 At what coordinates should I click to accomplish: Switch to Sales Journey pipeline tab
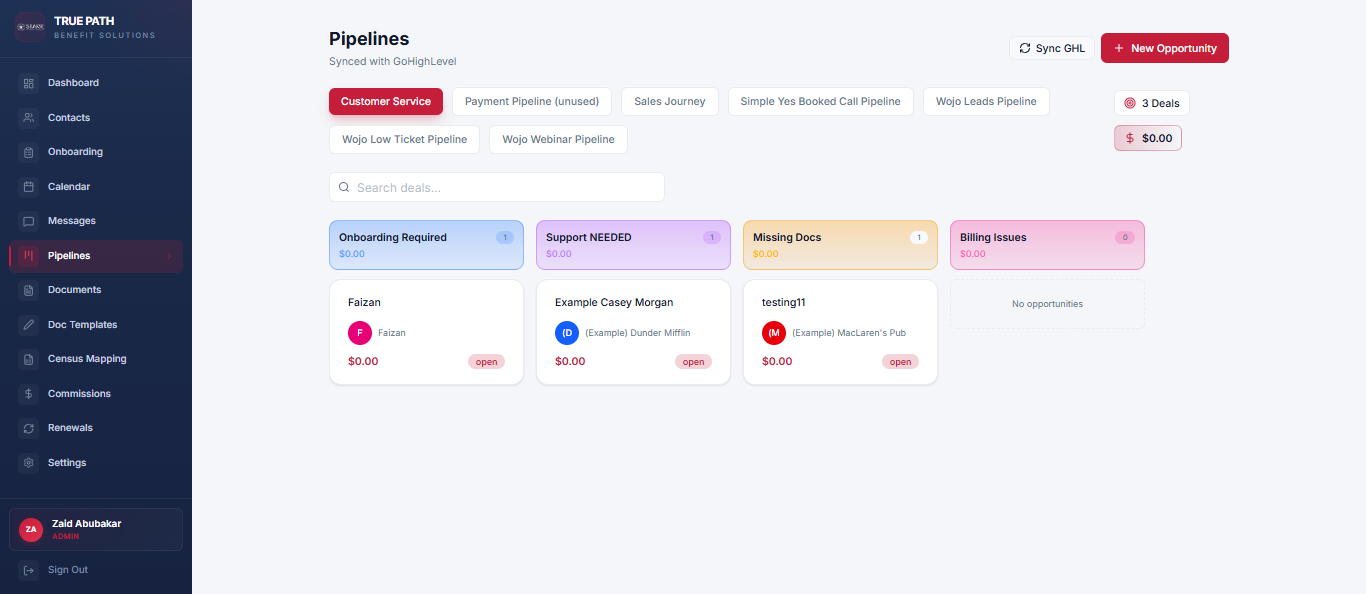click(x=669, y=102)
